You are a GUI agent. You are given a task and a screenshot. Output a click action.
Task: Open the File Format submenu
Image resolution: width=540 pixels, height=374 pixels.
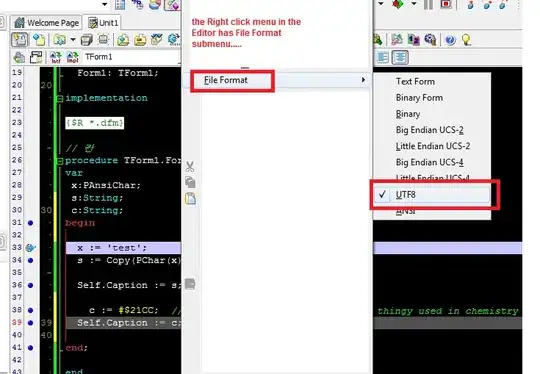point(280,80)
